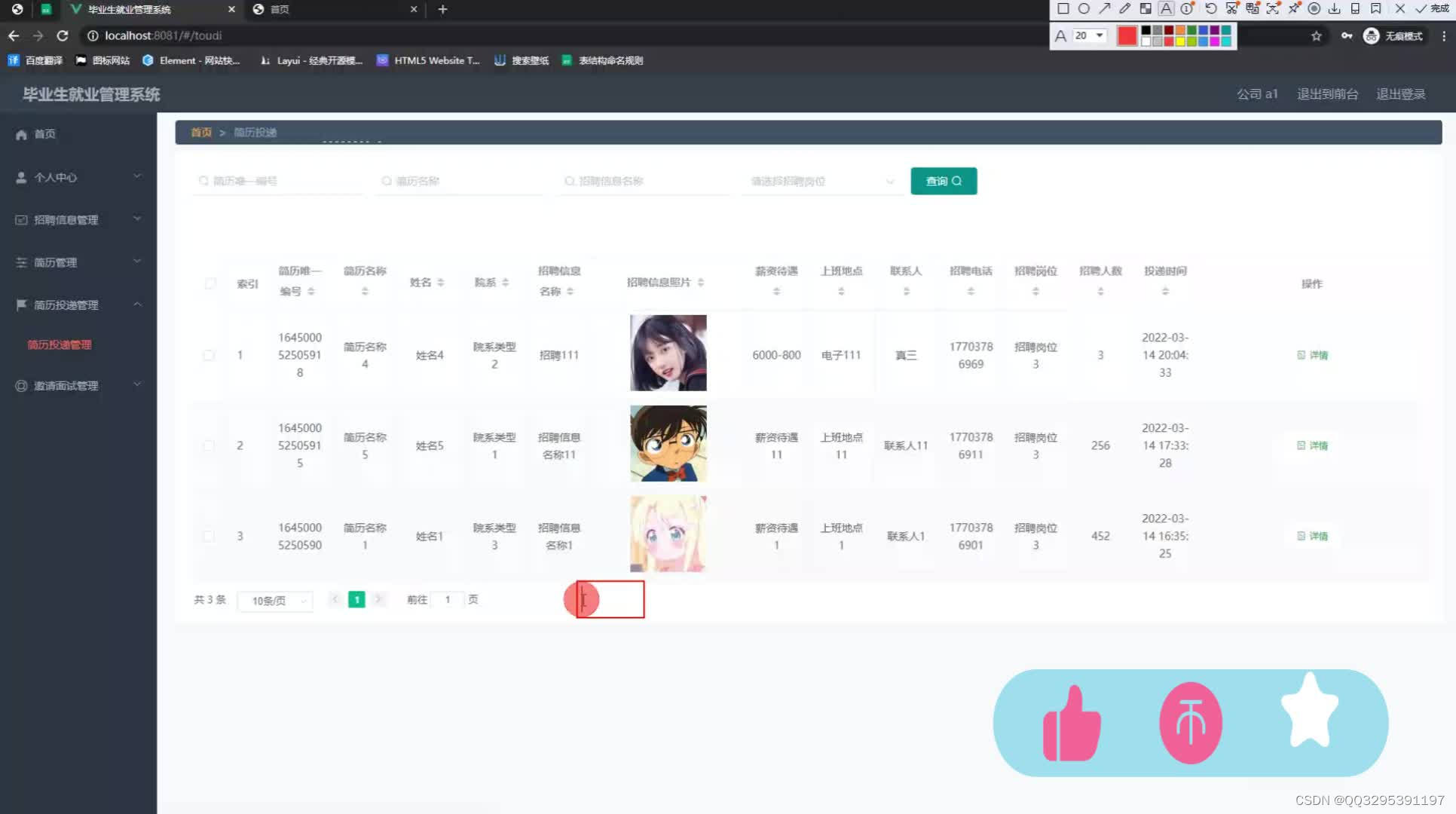Open the Conan recruitment photo thumbnail

tap(668, 444)
